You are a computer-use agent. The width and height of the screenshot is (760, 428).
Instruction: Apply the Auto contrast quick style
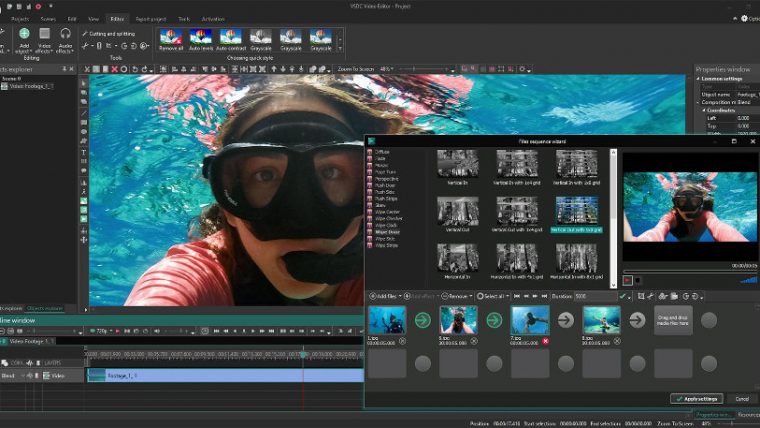[x=231, y=40]
